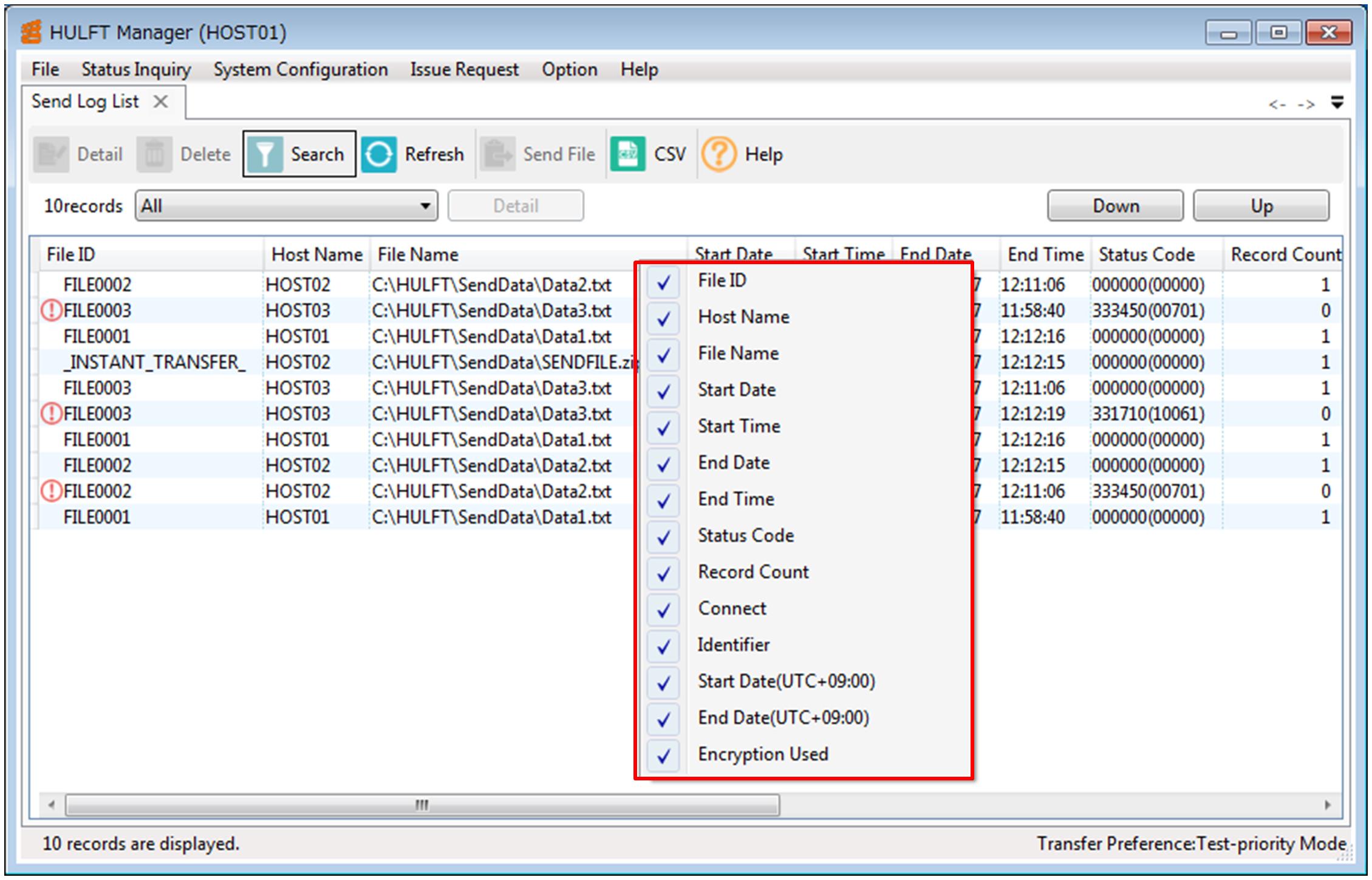This screenshot has width=1372, height=880.
Task: Hide the Start Time column
Action: pos(663,427)
